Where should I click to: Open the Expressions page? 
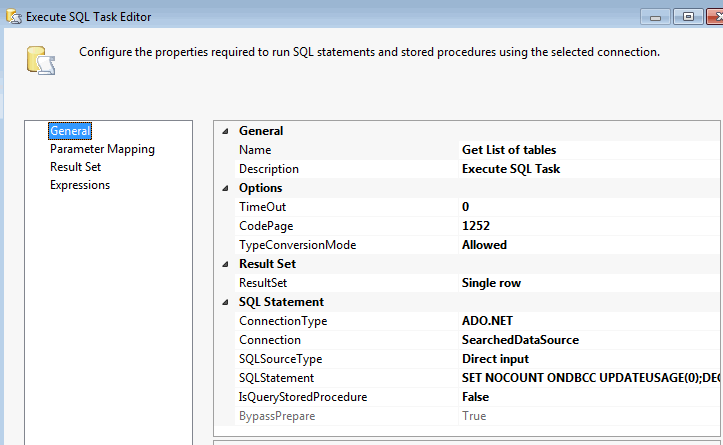click(x=80, y=185)
